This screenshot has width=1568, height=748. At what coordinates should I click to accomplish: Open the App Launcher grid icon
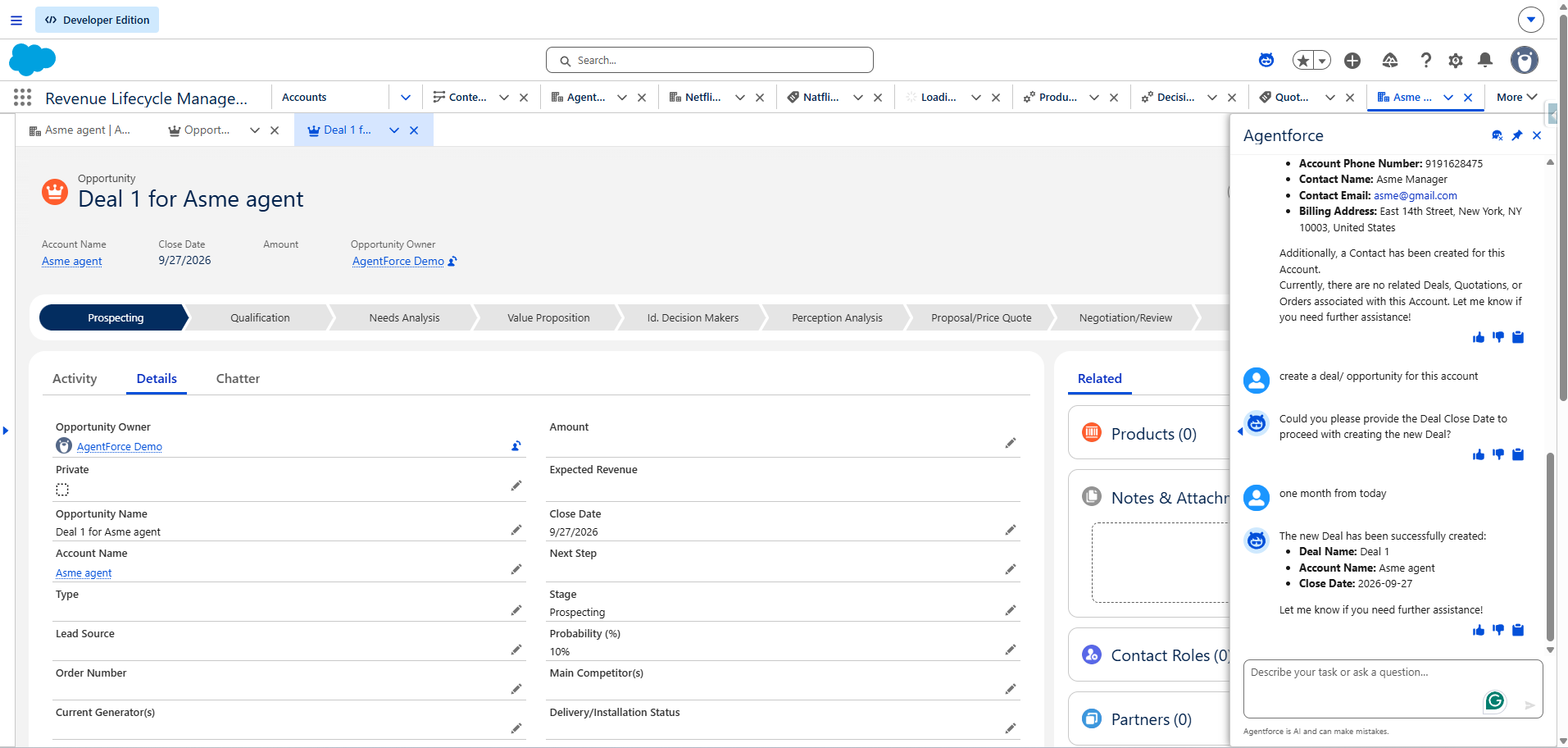[x=23, y=98]
